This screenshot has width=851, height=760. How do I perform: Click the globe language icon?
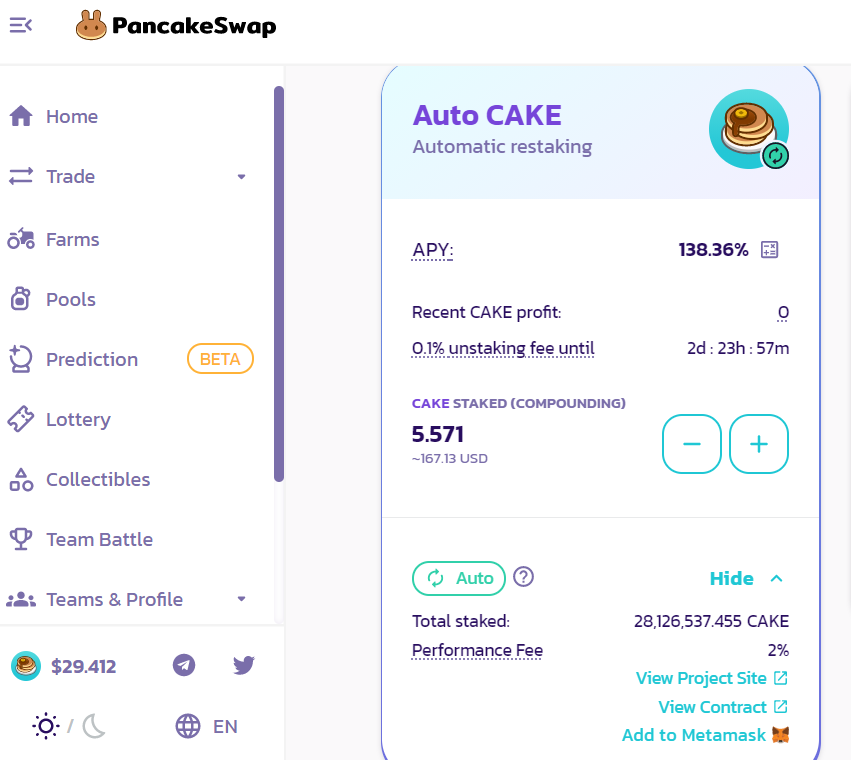[188, 726]
